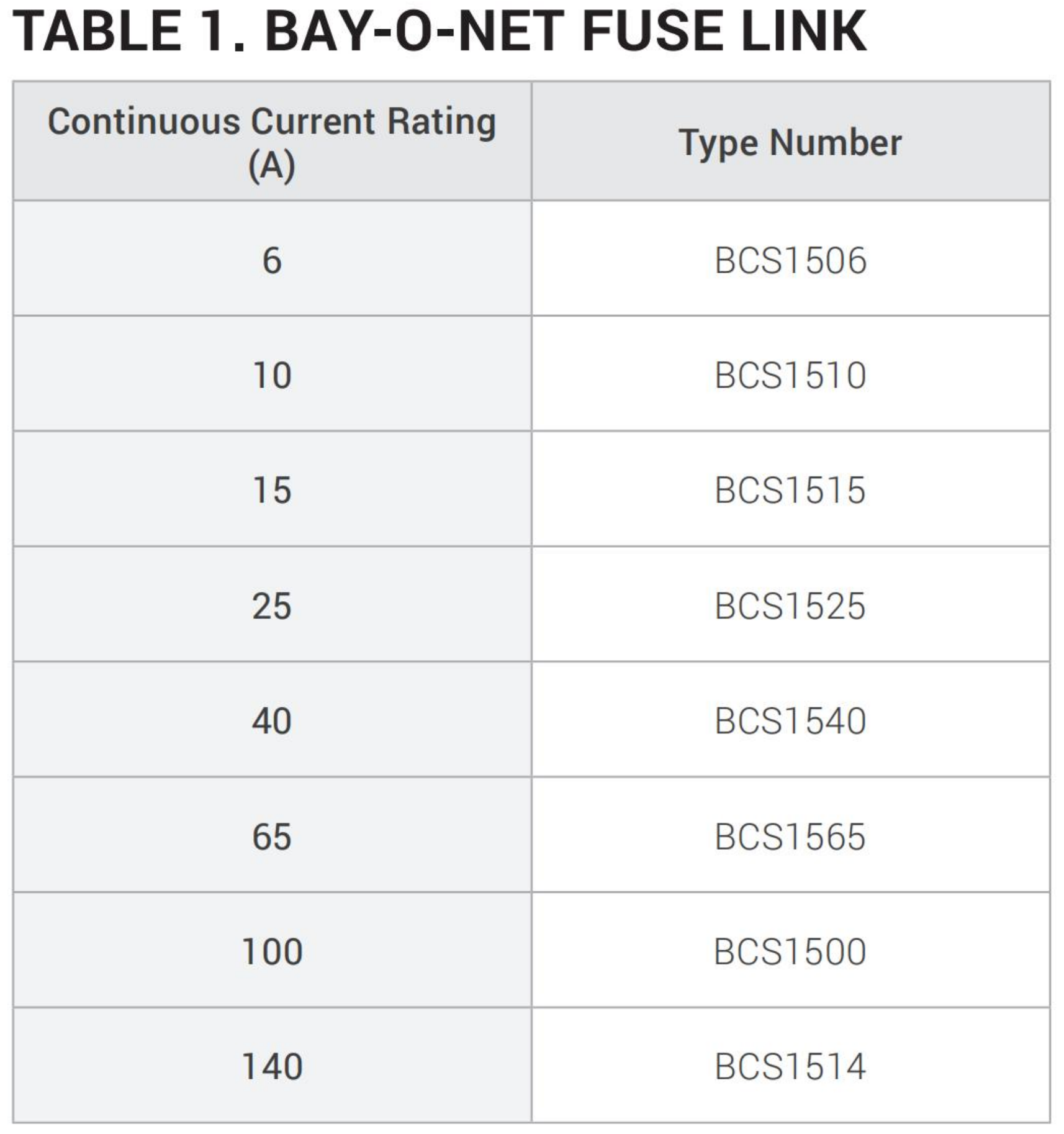Click the 6 amp rating cell
This screenshot has width=1064, height=1134.
(272, 260)
